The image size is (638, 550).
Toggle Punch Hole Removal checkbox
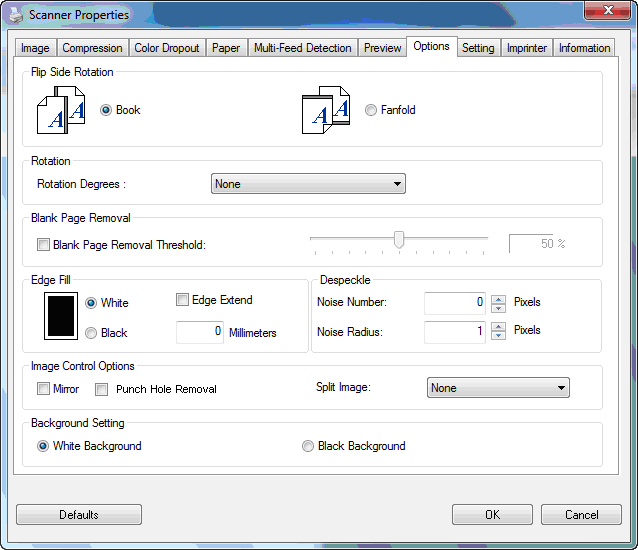click(101, 389)
